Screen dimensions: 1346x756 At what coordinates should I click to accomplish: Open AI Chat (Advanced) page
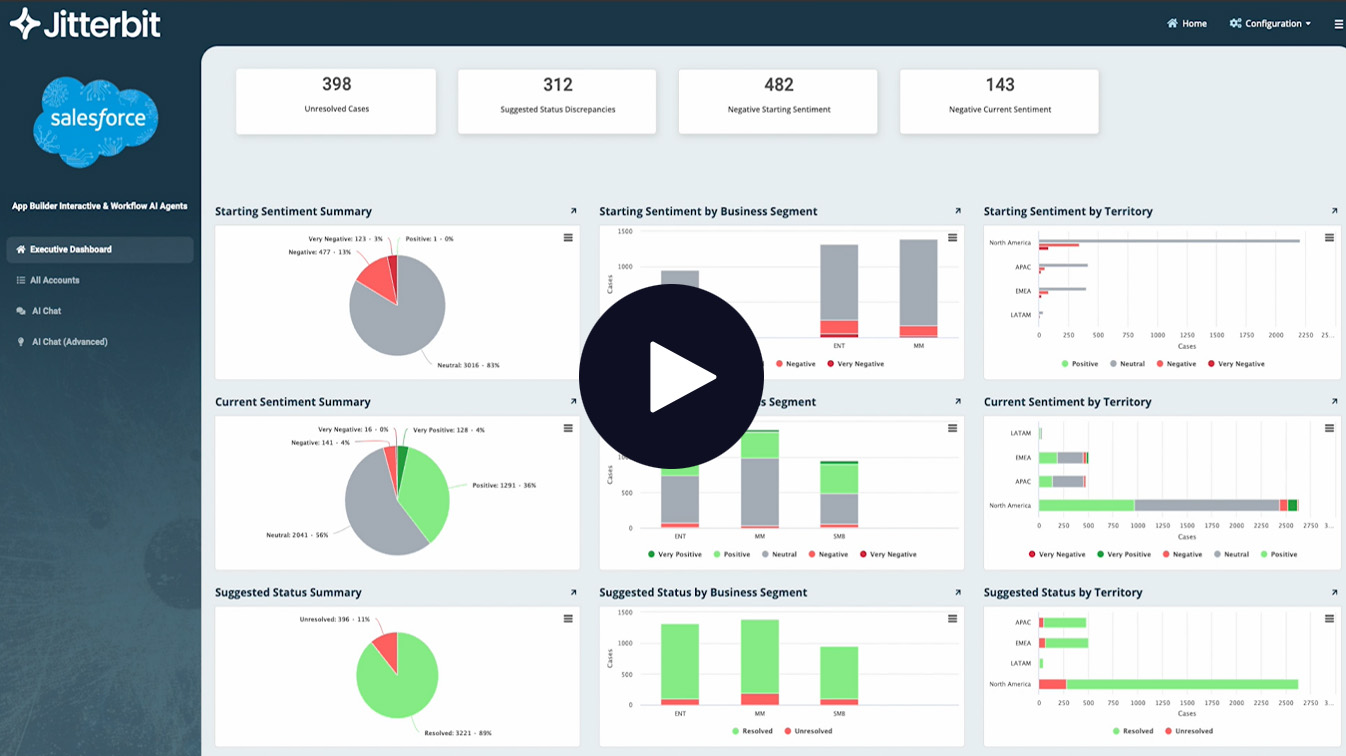[x=69, y=342]
